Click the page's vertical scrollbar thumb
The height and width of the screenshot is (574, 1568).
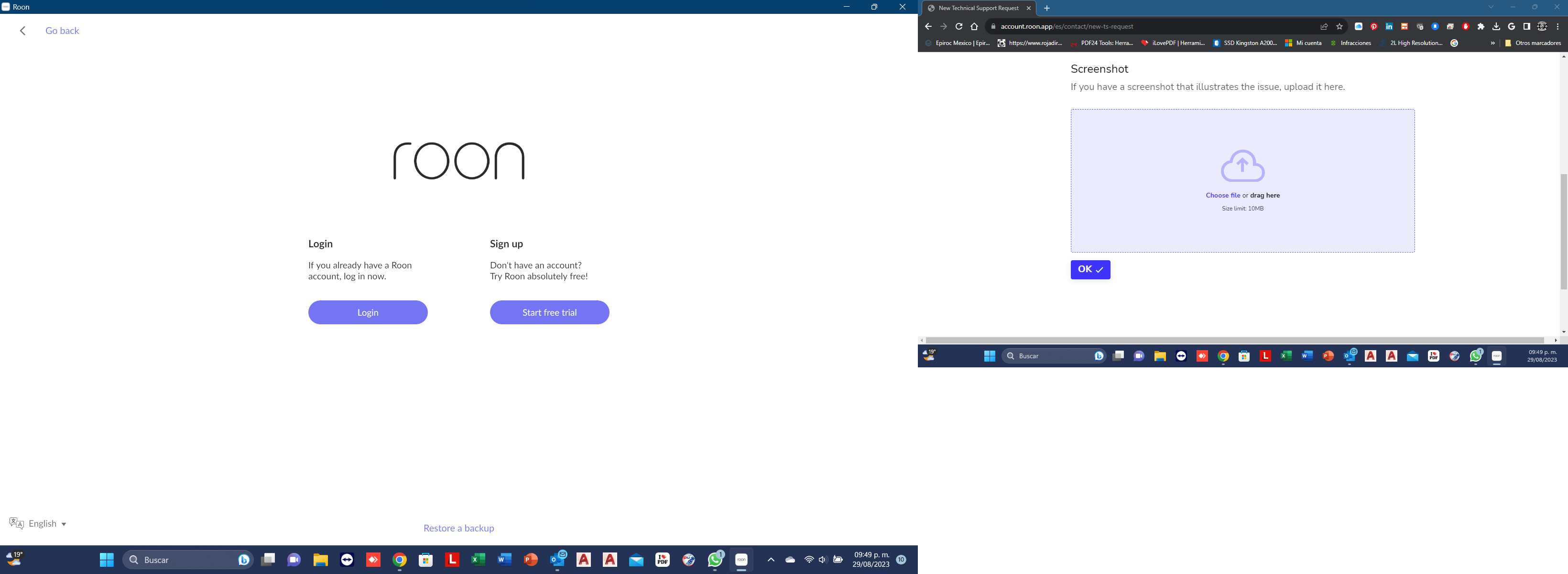tap(1564, 232)
